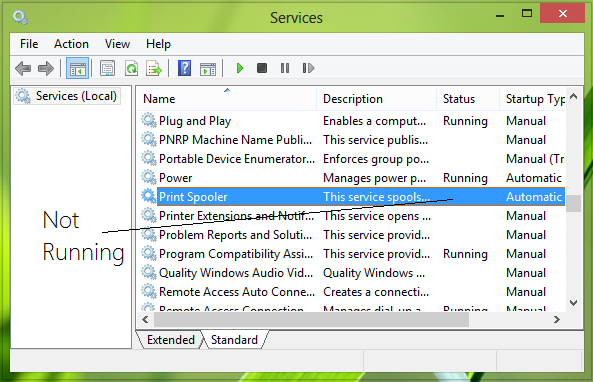
Task: Click Automatic startup type of Print Spooler
Action: click(534, 197)
